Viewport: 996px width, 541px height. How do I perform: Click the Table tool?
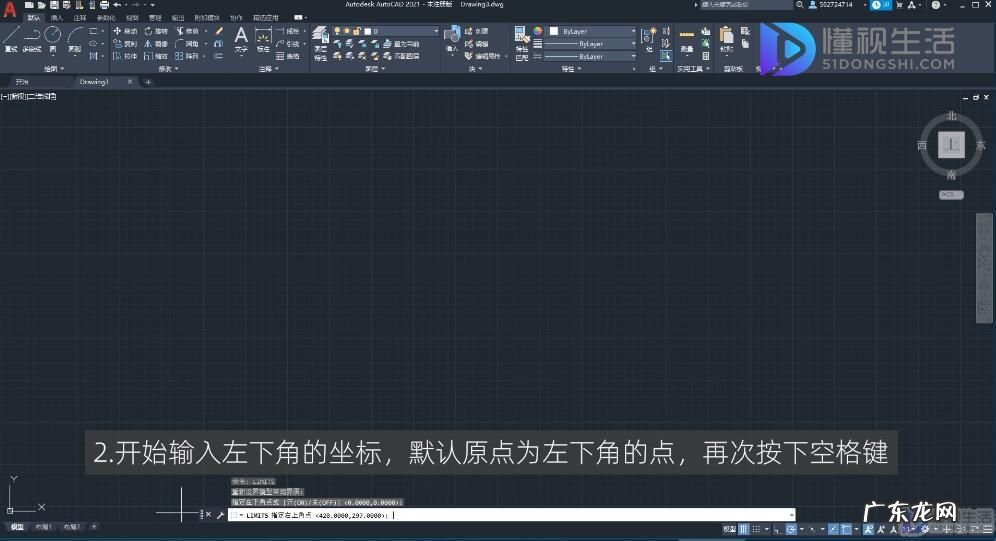tap(288, 56)
